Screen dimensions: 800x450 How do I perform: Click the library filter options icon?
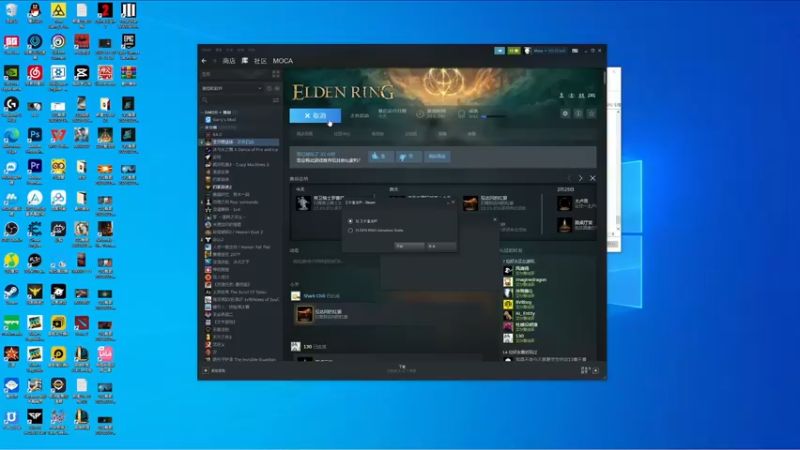[276, 100]
